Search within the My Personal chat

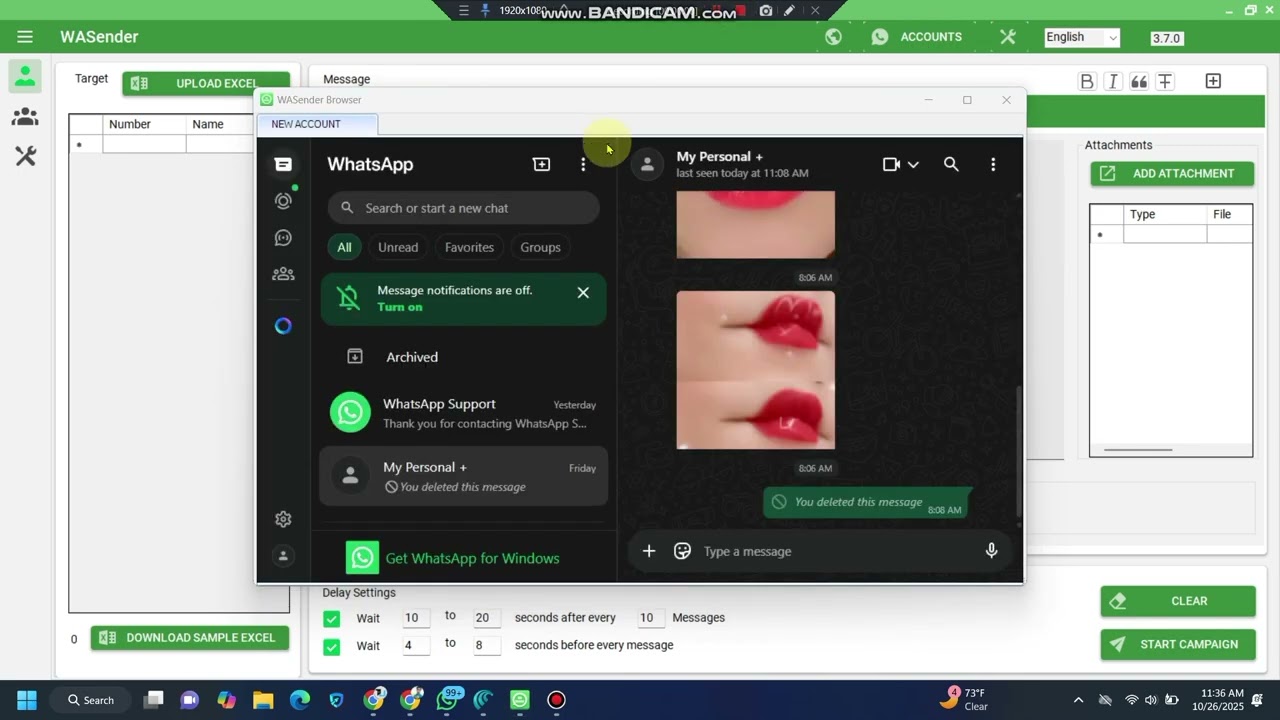point(951,164)
